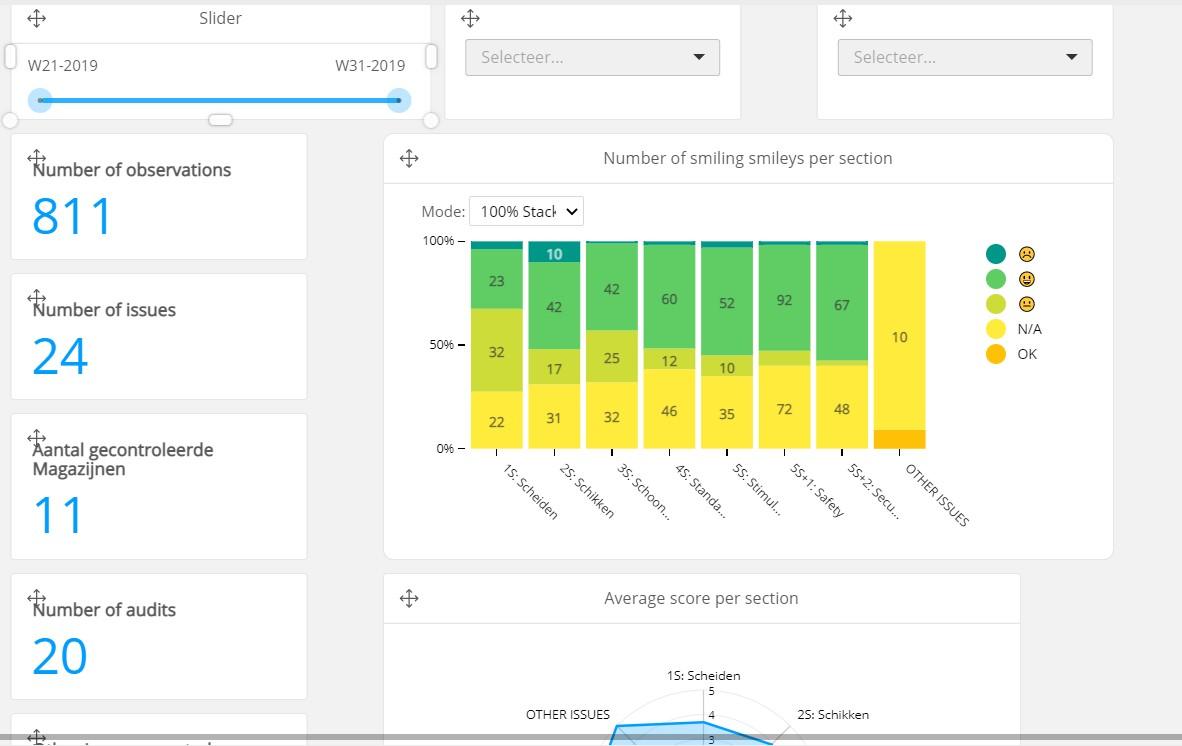Click the W21-2019 start slider handle

(40, 100)
